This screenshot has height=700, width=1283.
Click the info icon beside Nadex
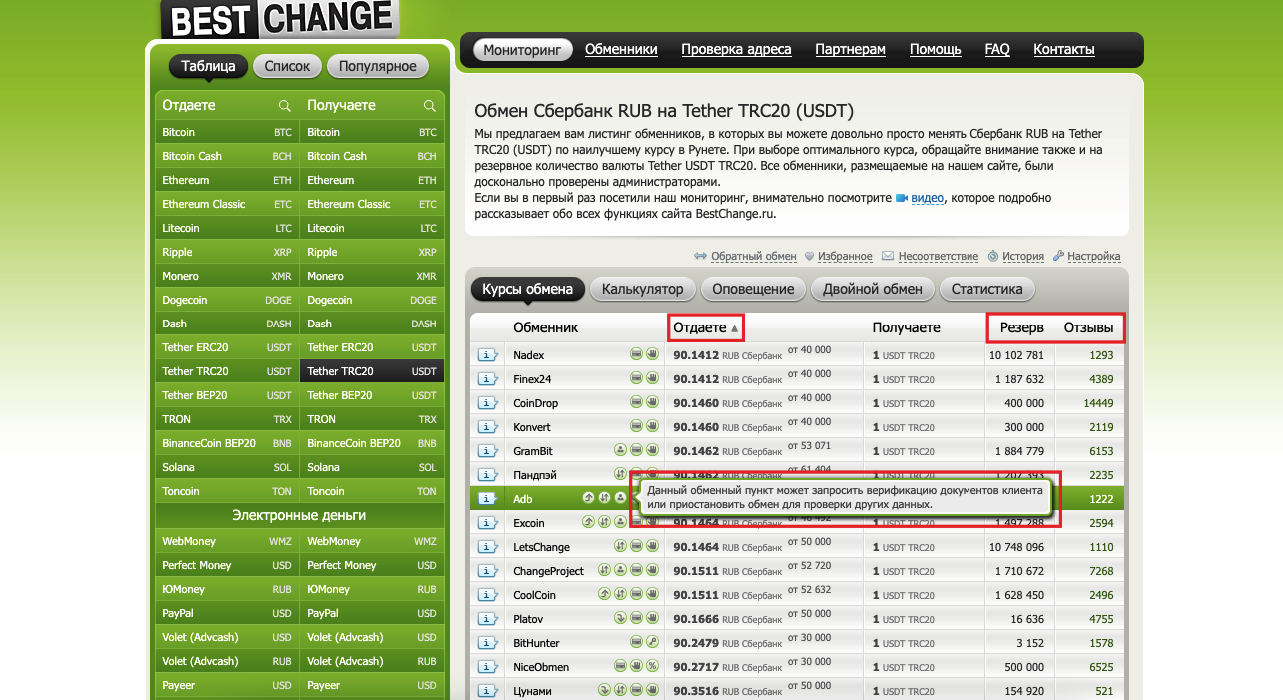point(488,355)
